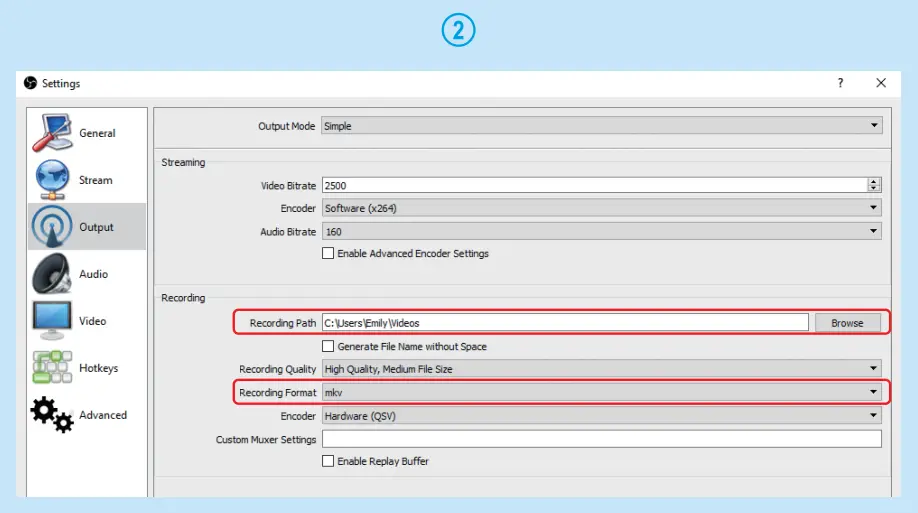The width and height of the screenshot is (918, 513).
Task: Expand the Recording Format mkv dropdown
Action: pyautogui.click(x=601, y=393)
